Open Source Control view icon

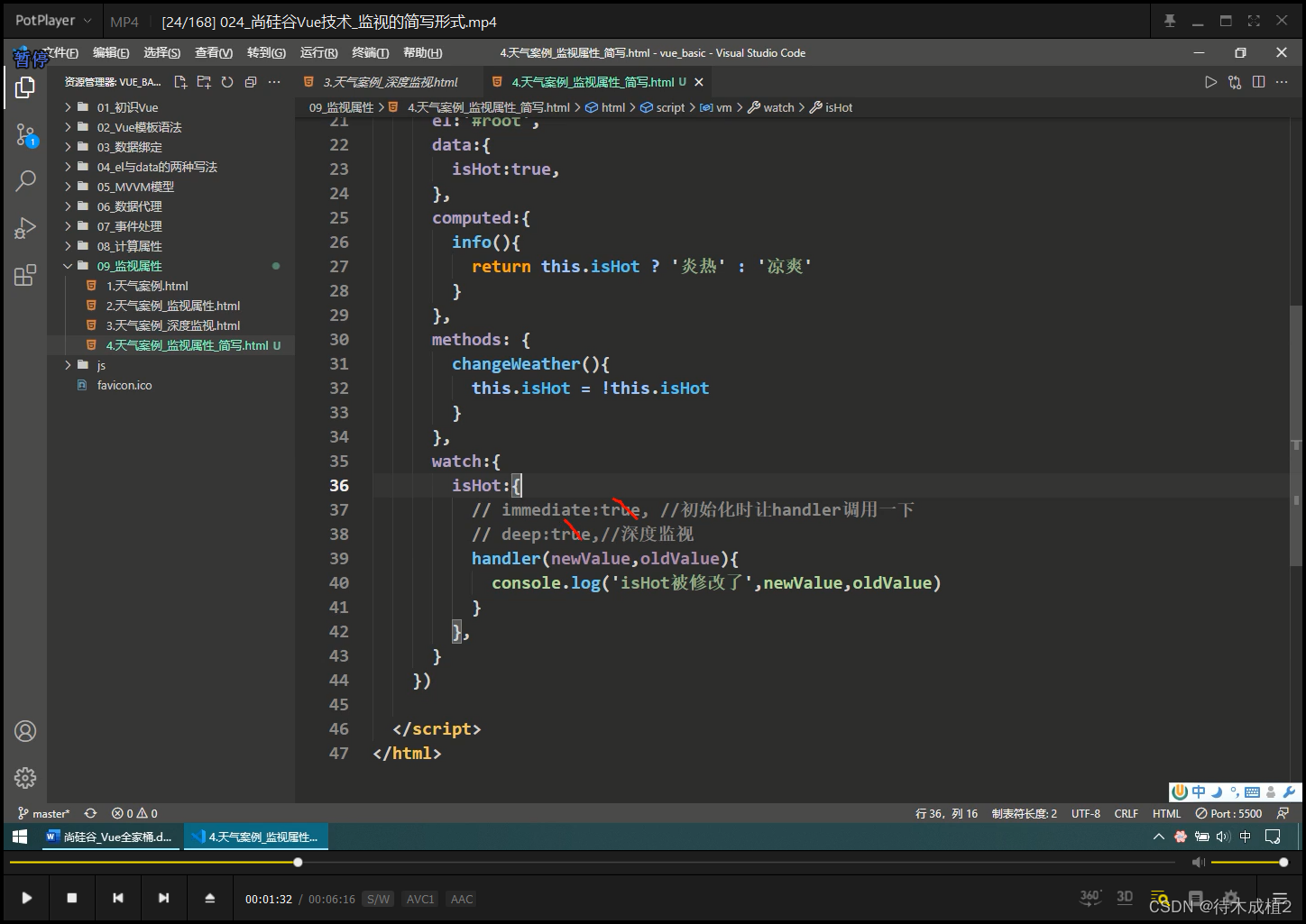(25, 135)
